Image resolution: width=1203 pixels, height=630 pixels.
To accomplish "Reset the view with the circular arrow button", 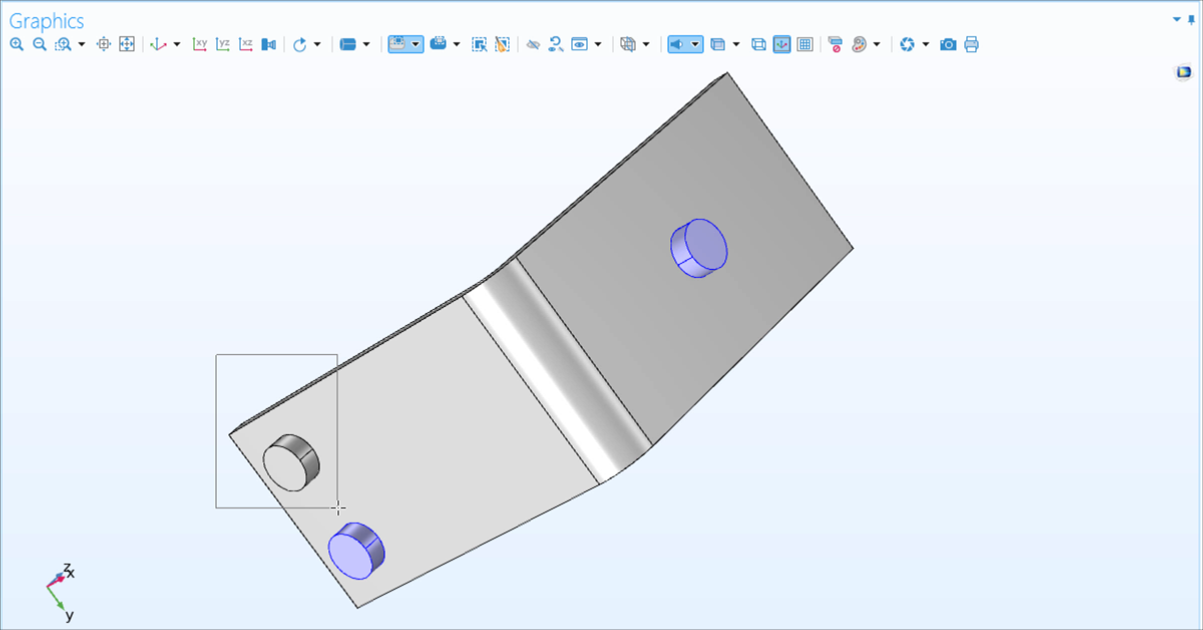I will point(300,44).
